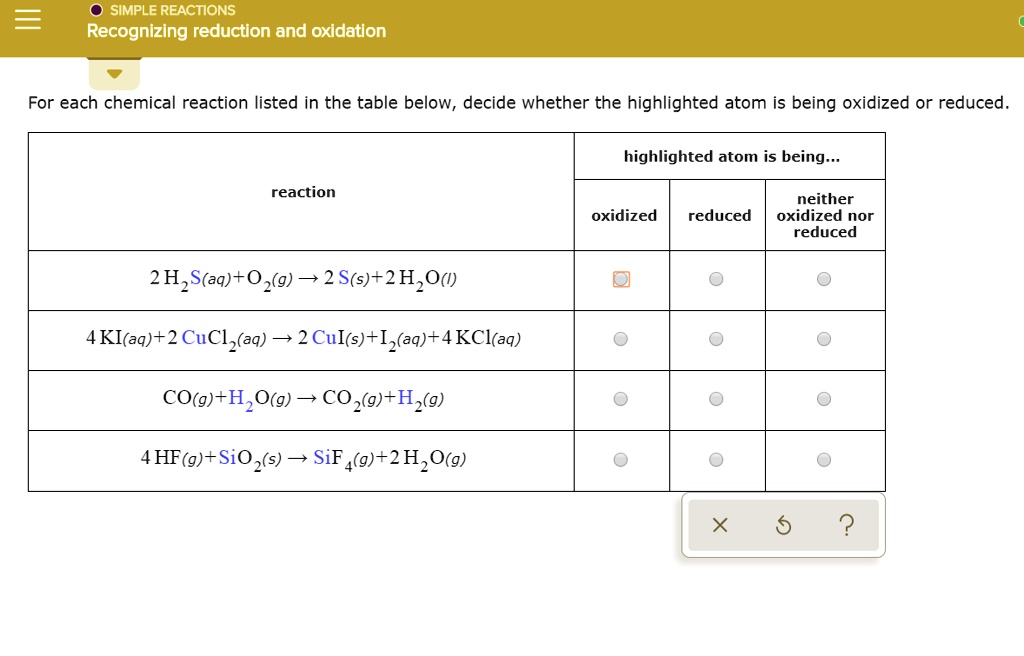Open the question mark help icon
This screenshot has height=656, width=1024.
pos(847,526)
